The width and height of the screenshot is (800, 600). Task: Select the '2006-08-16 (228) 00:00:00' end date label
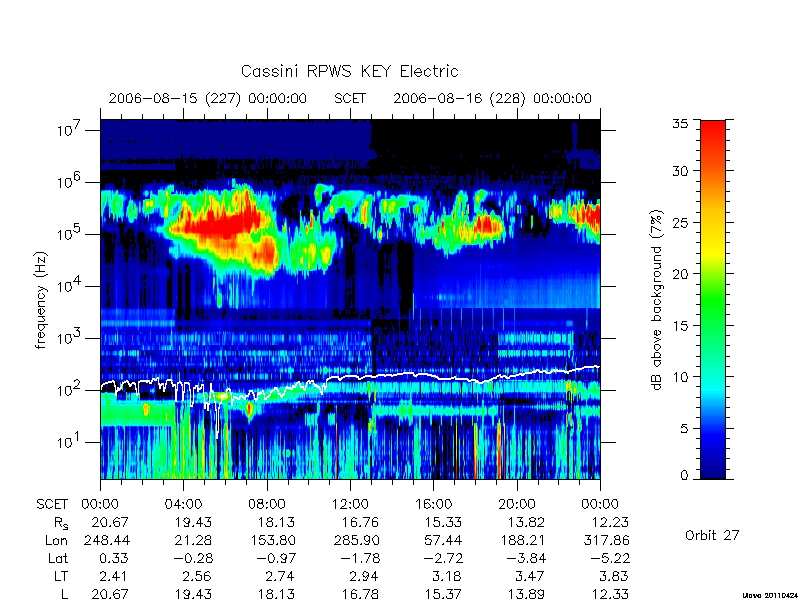coord(492,98)
